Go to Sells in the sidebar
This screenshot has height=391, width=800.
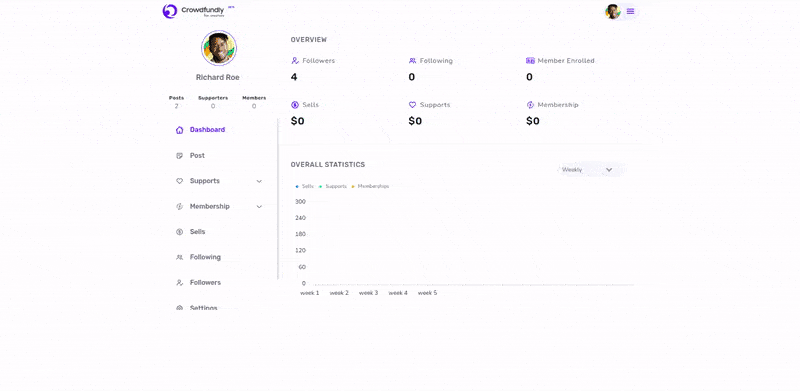[197, 232]
